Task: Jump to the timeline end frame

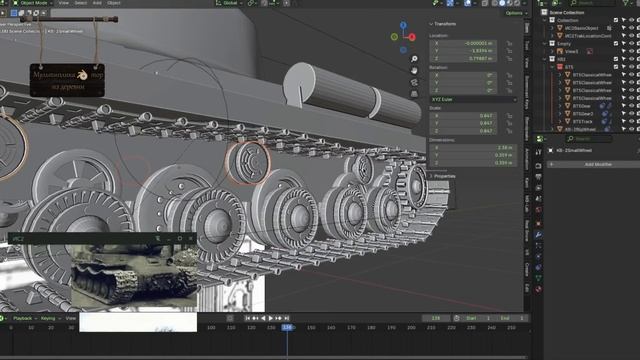Action: [x=287, y=318]
